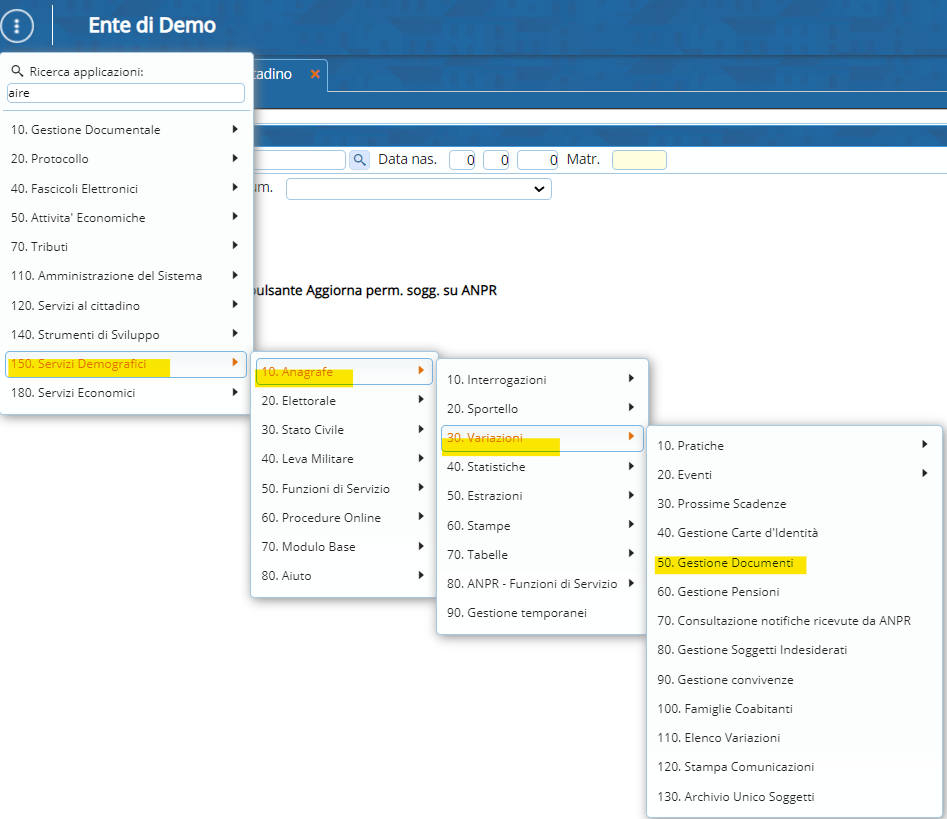This screenshot has height=819, width=947.
Task: Click the search icon in Ricerca applicazioni
Action: [16, 72]
